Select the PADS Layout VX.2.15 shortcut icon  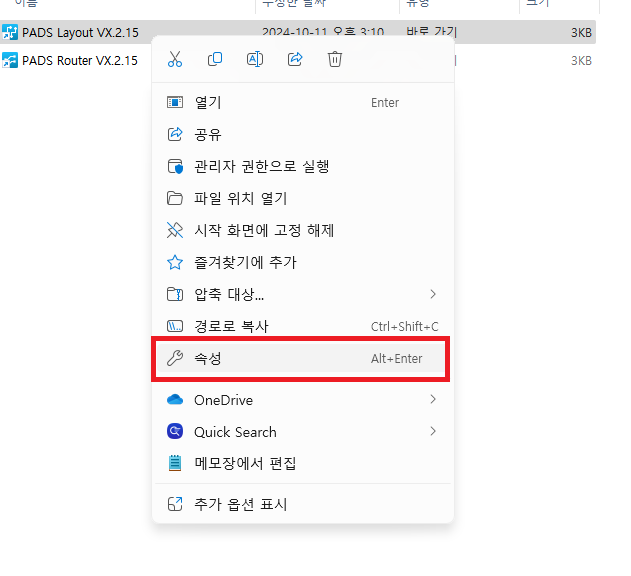point(10,33)
